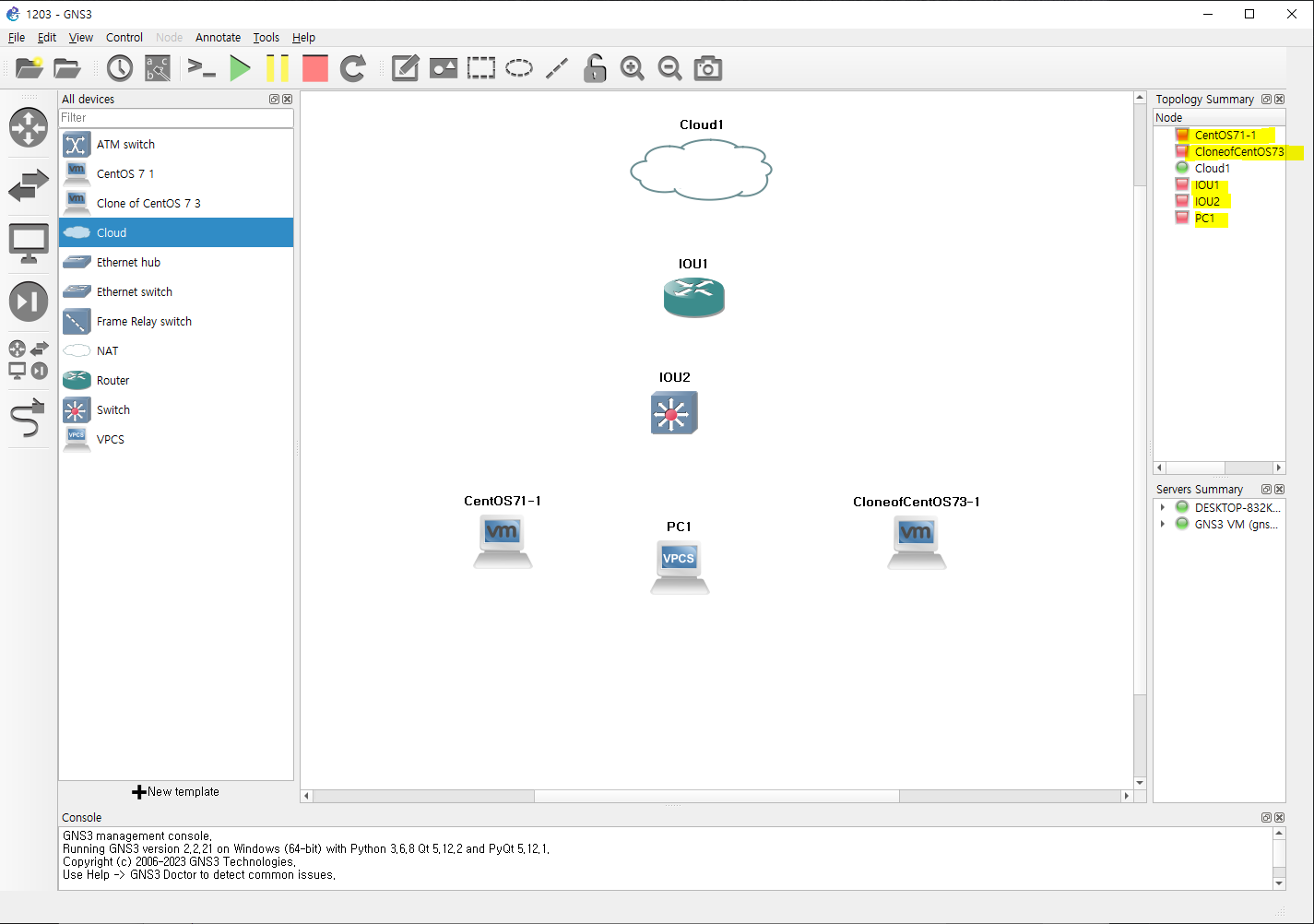Open the Manage snapshots clock icon

(120, 68)
